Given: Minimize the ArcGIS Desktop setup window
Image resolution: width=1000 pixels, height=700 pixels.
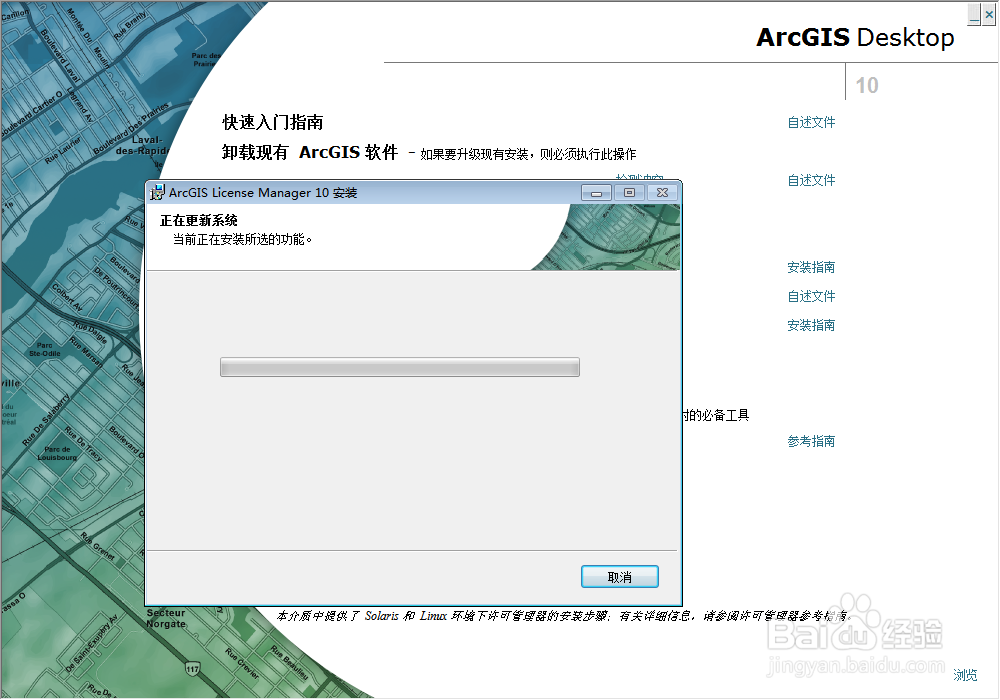Looking at the screenshot, I should tap(974, 15).
